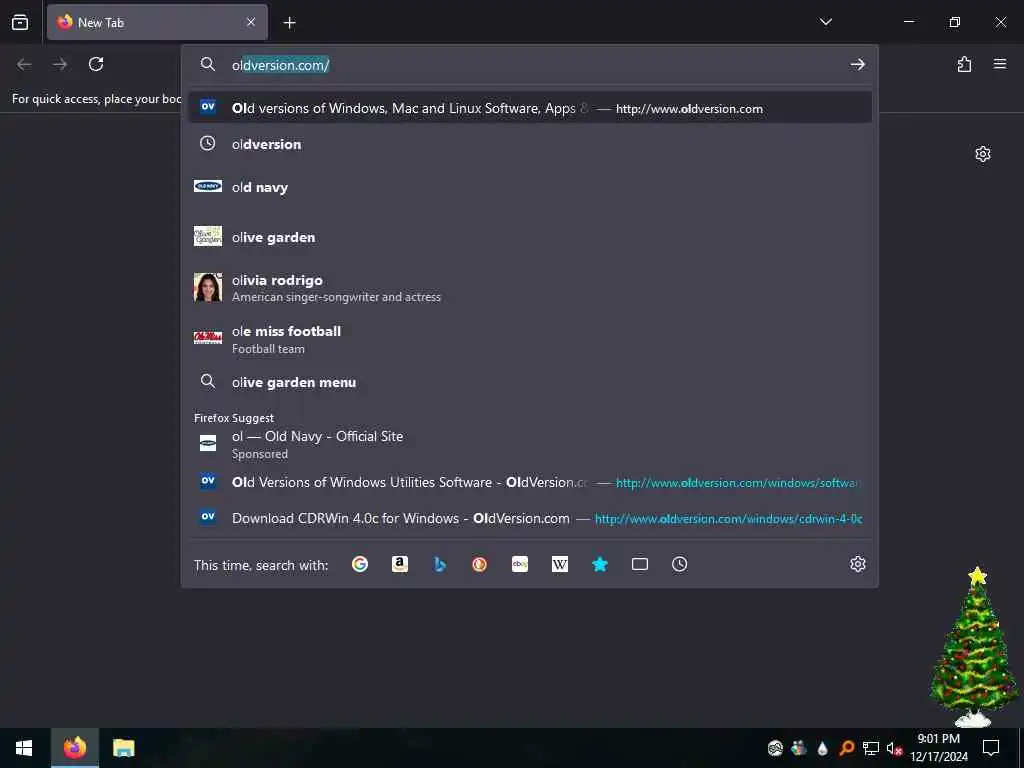Viewport: 1024px width, 768px height.
Task: Open search settings gear in suggestions panel
Action: (x=857, y=564)
